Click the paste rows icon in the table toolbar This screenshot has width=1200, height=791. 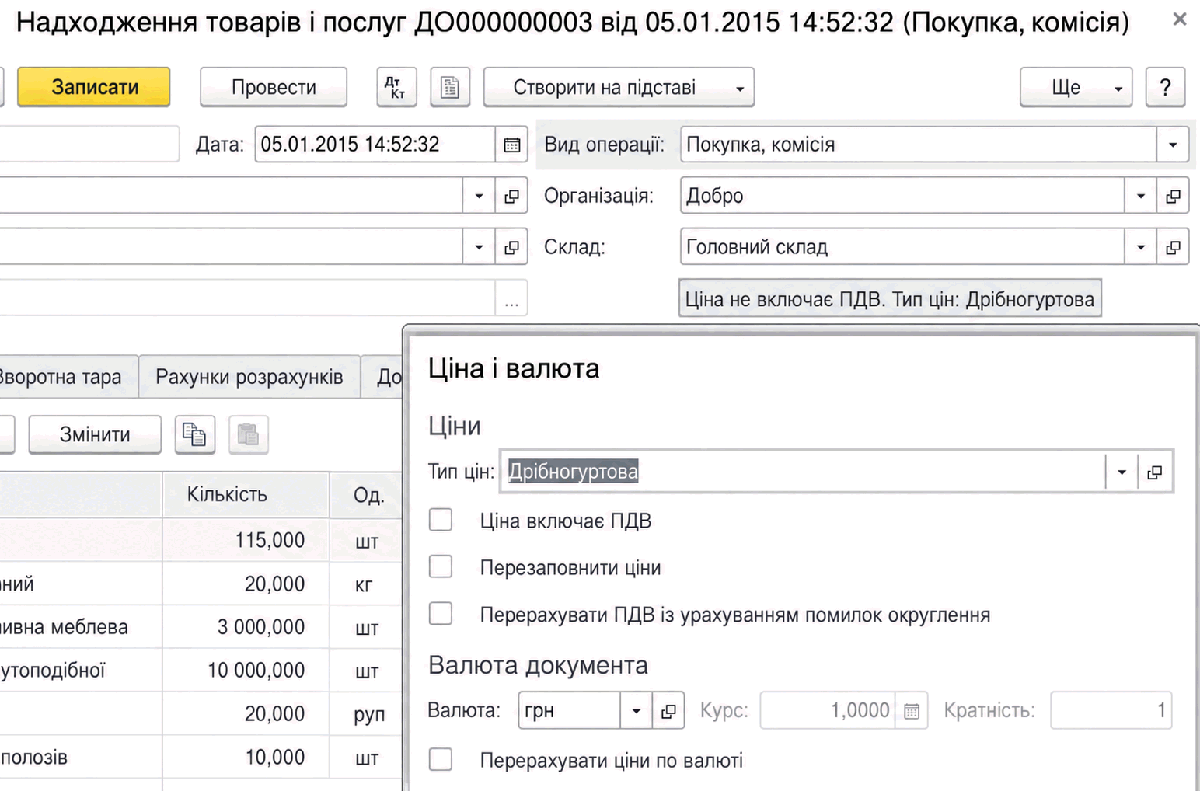249,435
